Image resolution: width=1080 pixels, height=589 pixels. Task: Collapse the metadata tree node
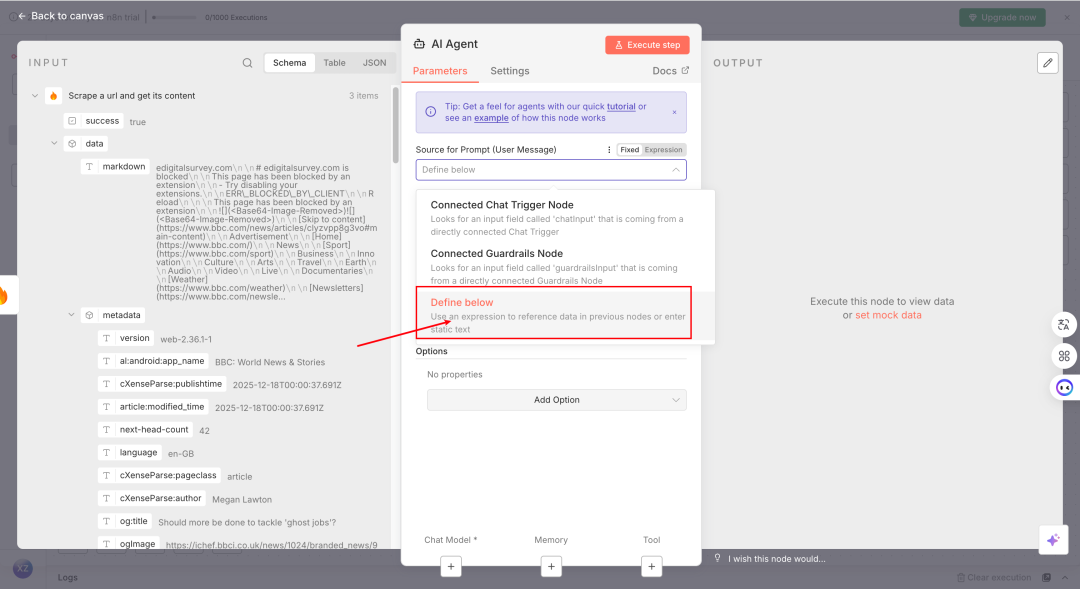coord(71,315)
